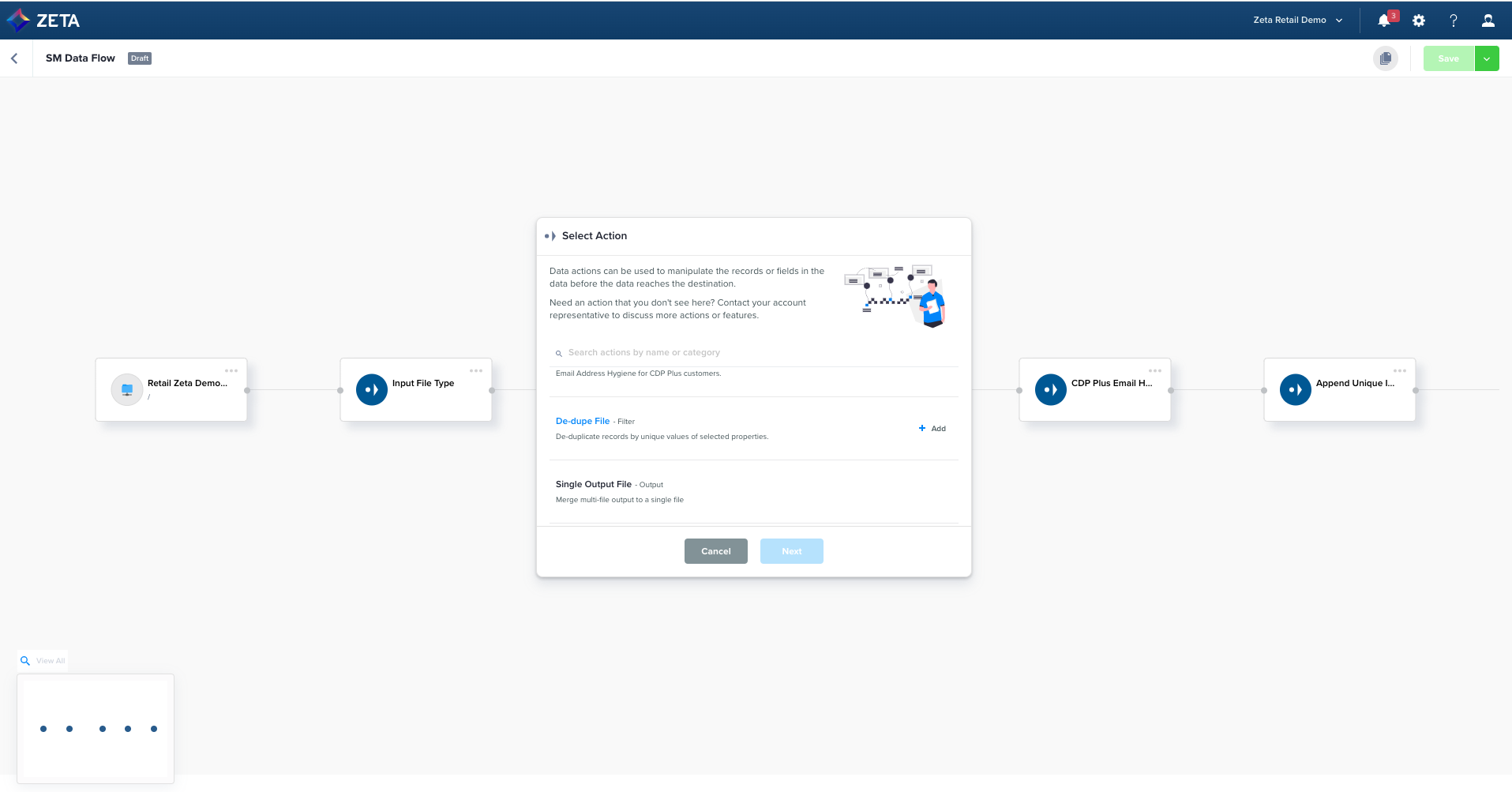This screenshot has width=1512, height=792.
Task: Click the search magnifier icon in dialog
Action: tap(559, 354)
